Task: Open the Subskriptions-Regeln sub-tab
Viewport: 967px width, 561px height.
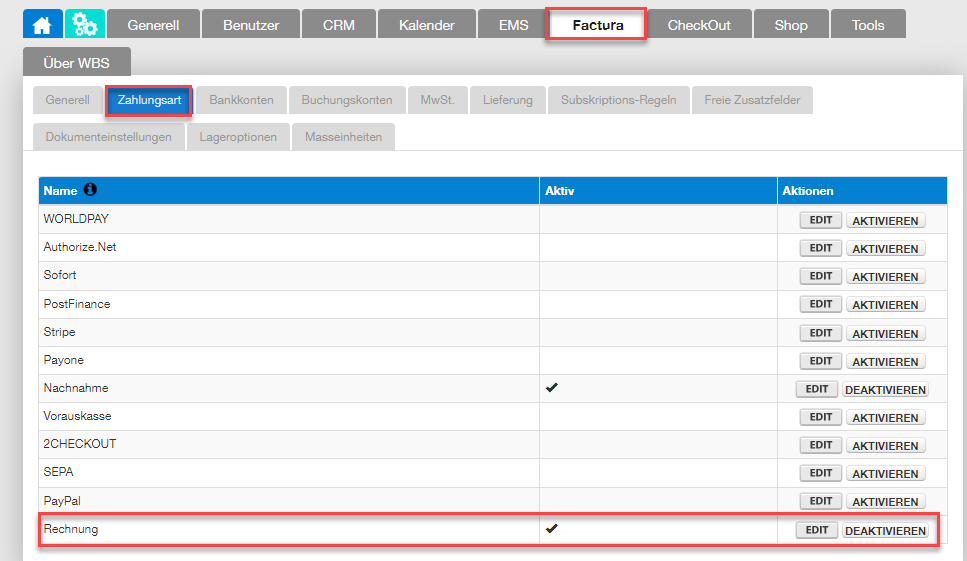Action: click(x=618, y=100)
